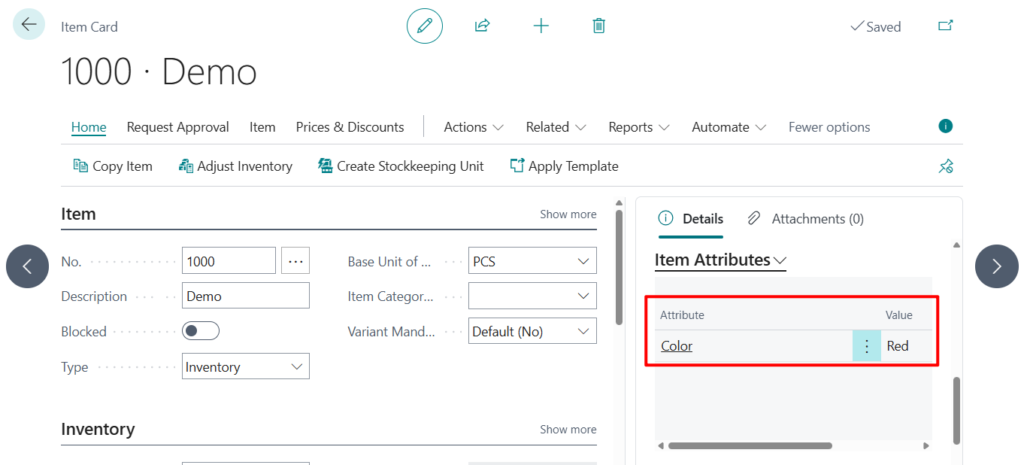Viewport: 1024px width, 465px height.
Task: Click Adjust Inventory button
Action: coord(235,166)
